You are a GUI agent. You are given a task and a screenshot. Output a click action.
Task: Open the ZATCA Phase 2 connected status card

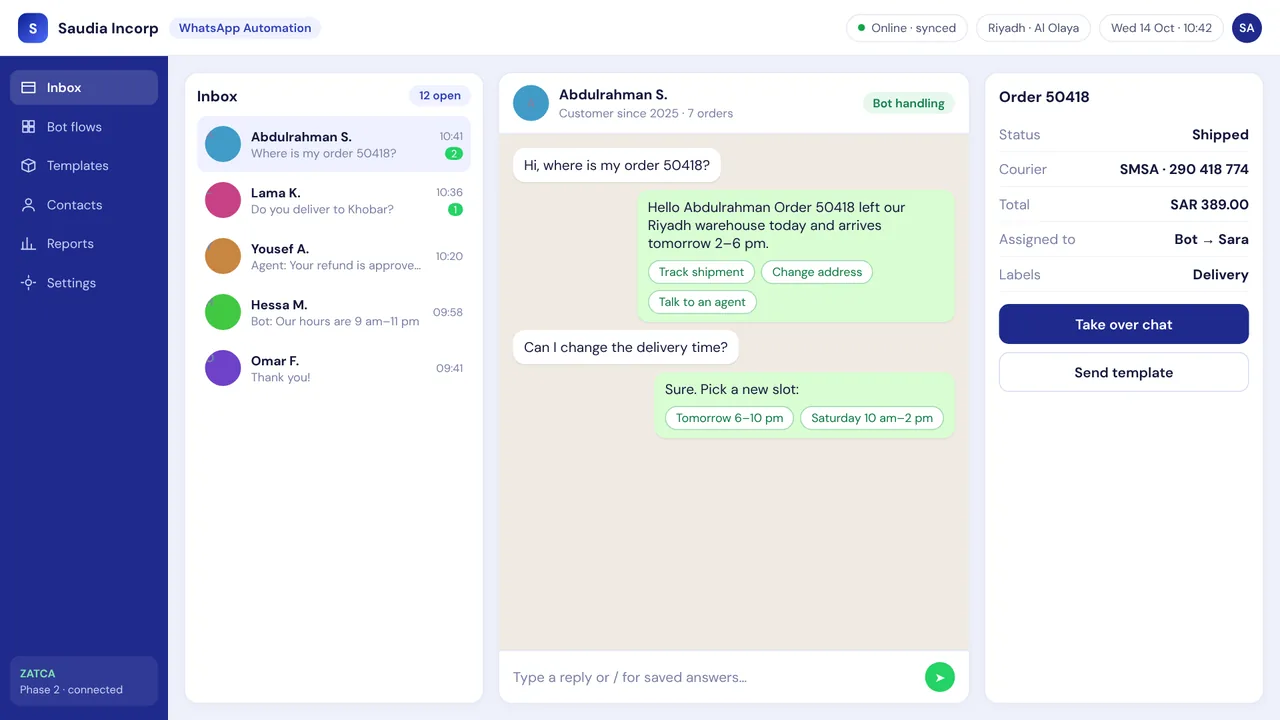tap(84, 681)
